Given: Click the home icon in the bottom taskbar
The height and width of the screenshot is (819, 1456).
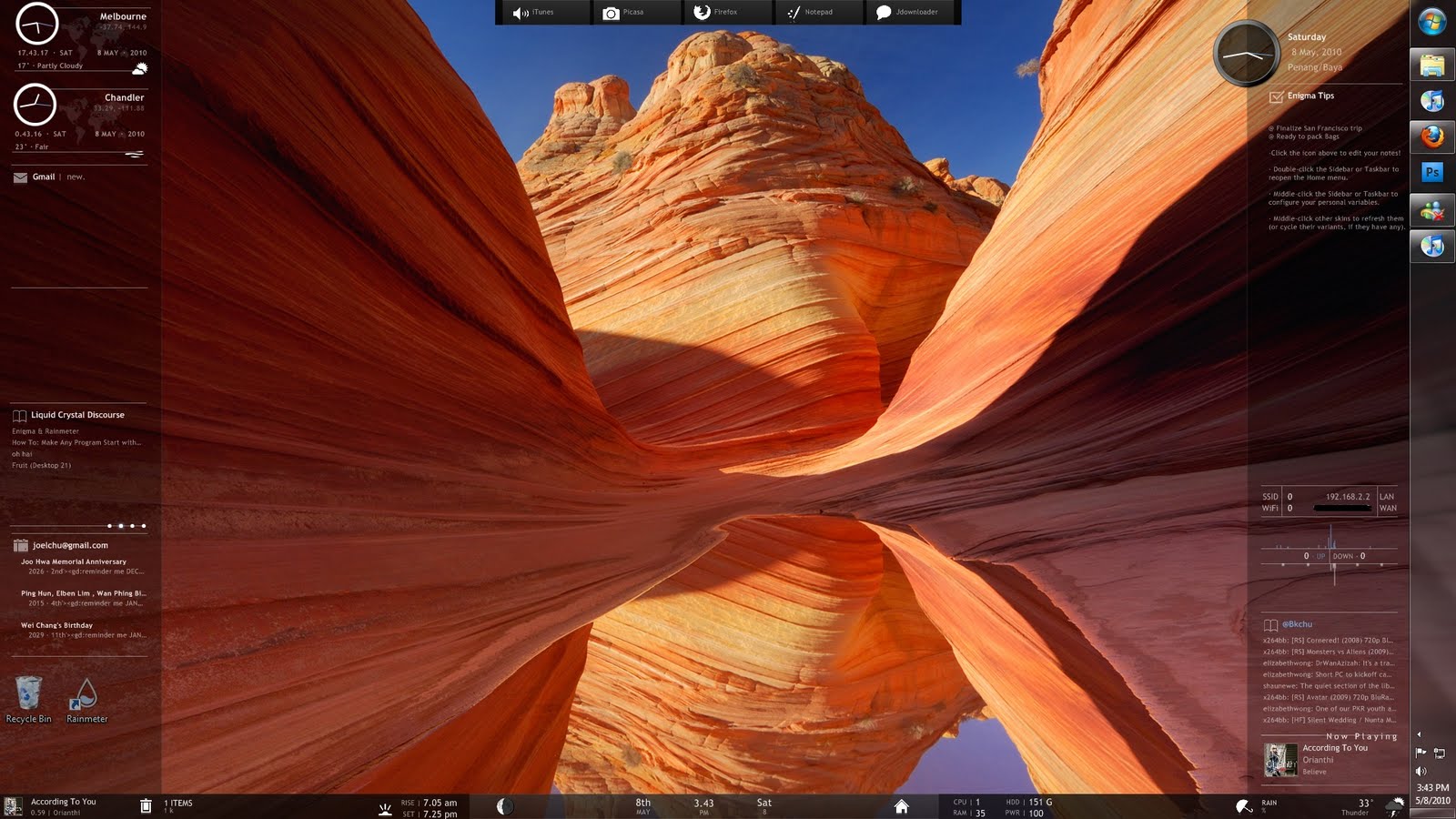Looking at the screenshot, I should tap(902, 804).
